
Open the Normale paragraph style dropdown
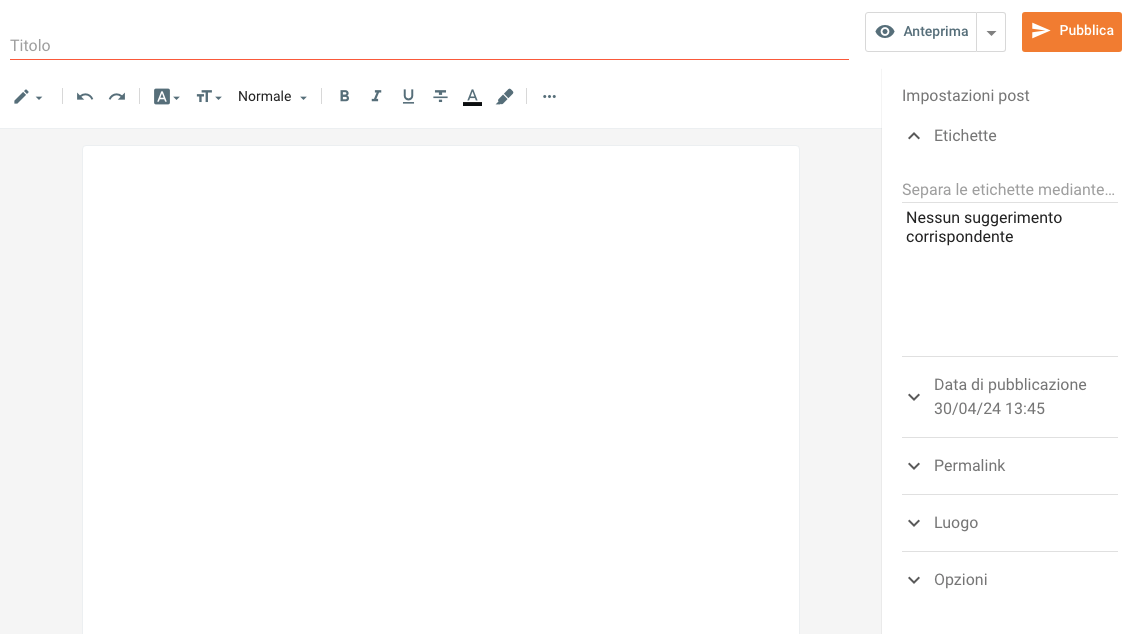click(x=272, y=96)
